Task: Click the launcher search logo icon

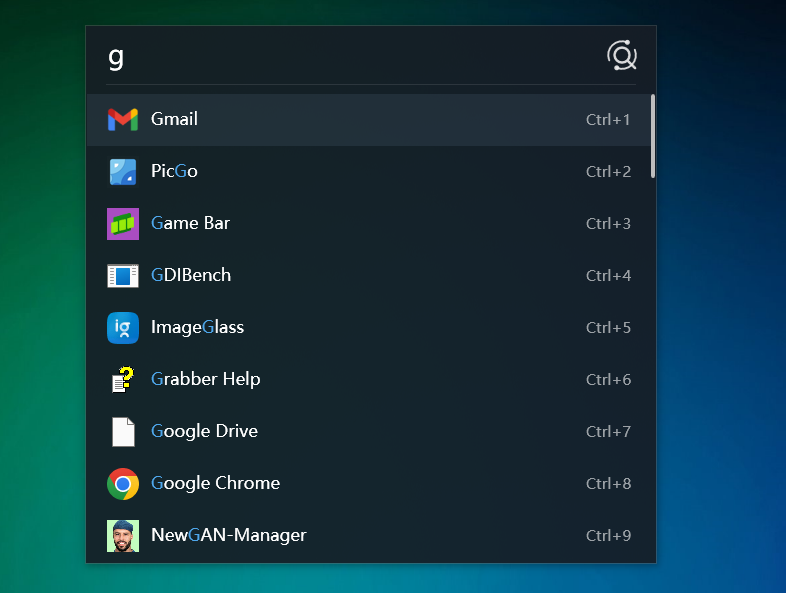Action: click(622, 55)
